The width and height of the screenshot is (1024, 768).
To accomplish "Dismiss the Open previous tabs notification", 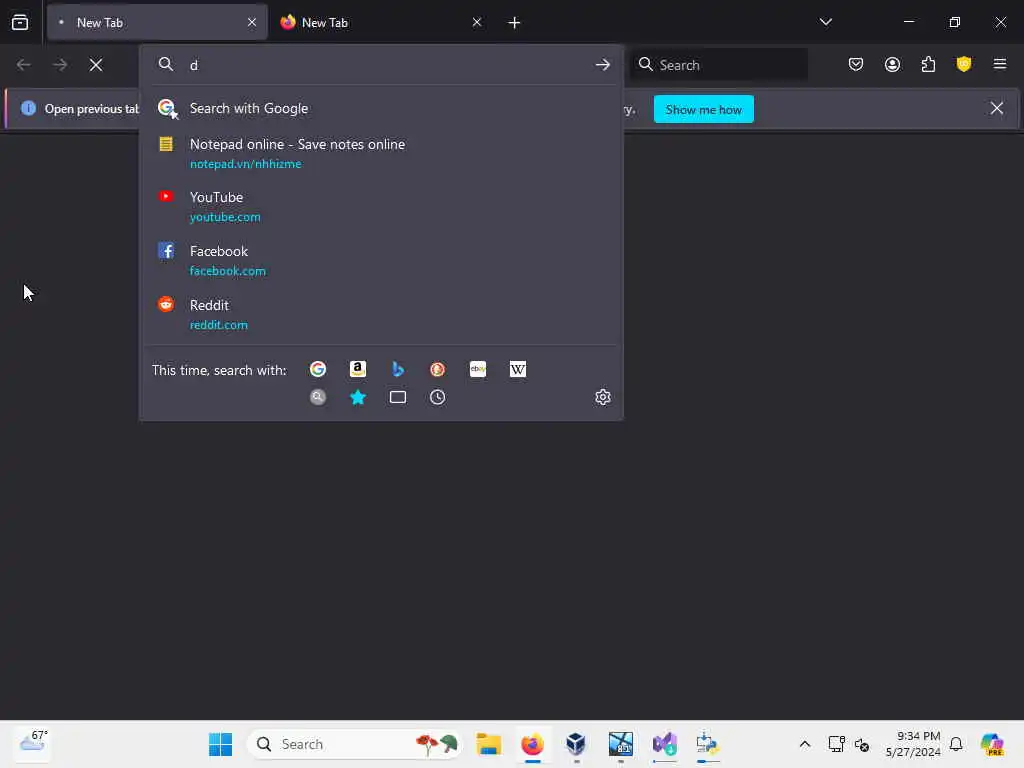I will [x=997, y=108].
